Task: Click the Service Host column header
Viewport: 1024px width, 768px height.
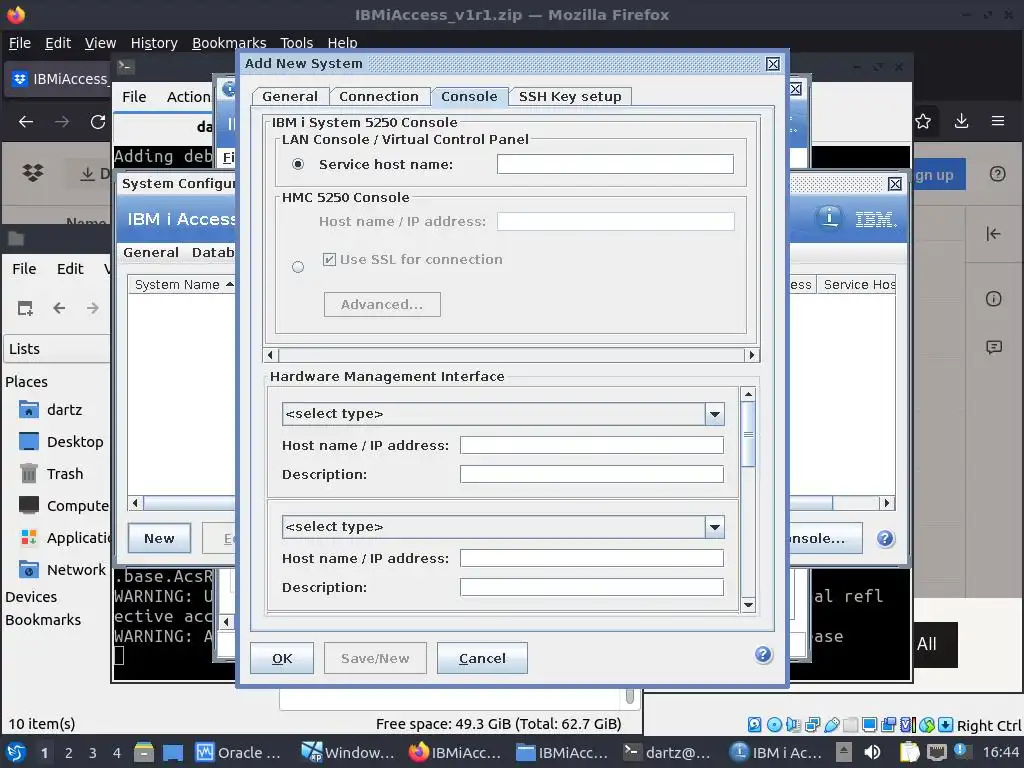Action: tap(857, 285)
